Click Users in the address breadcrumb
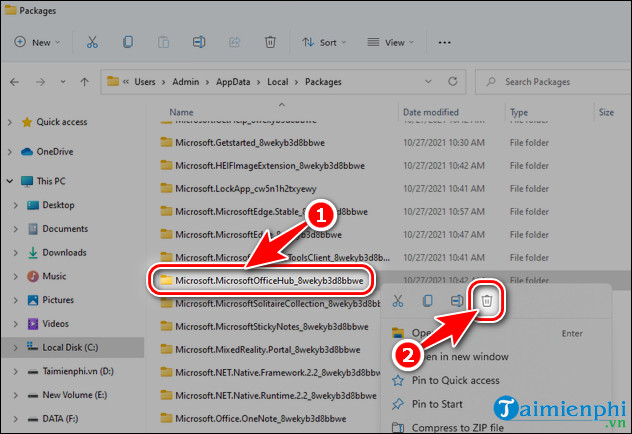This screenshot has height=434, width=632. [x=145, y=82]
